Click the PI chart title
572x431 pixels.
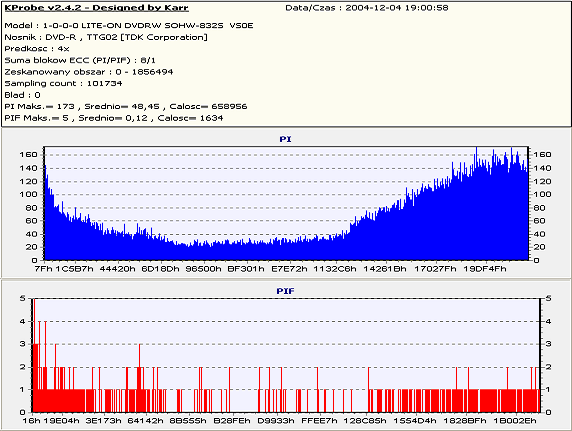tap(285, 139)
